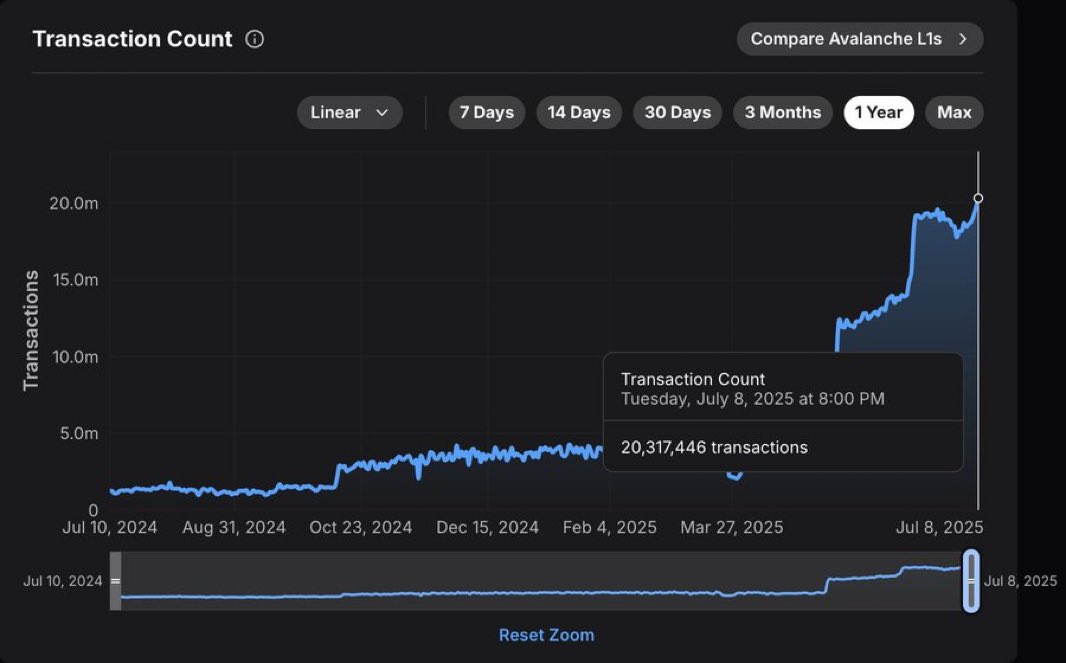Expand the Linear selector chevron
This screenshot has height=663, width=1066.
381,113
